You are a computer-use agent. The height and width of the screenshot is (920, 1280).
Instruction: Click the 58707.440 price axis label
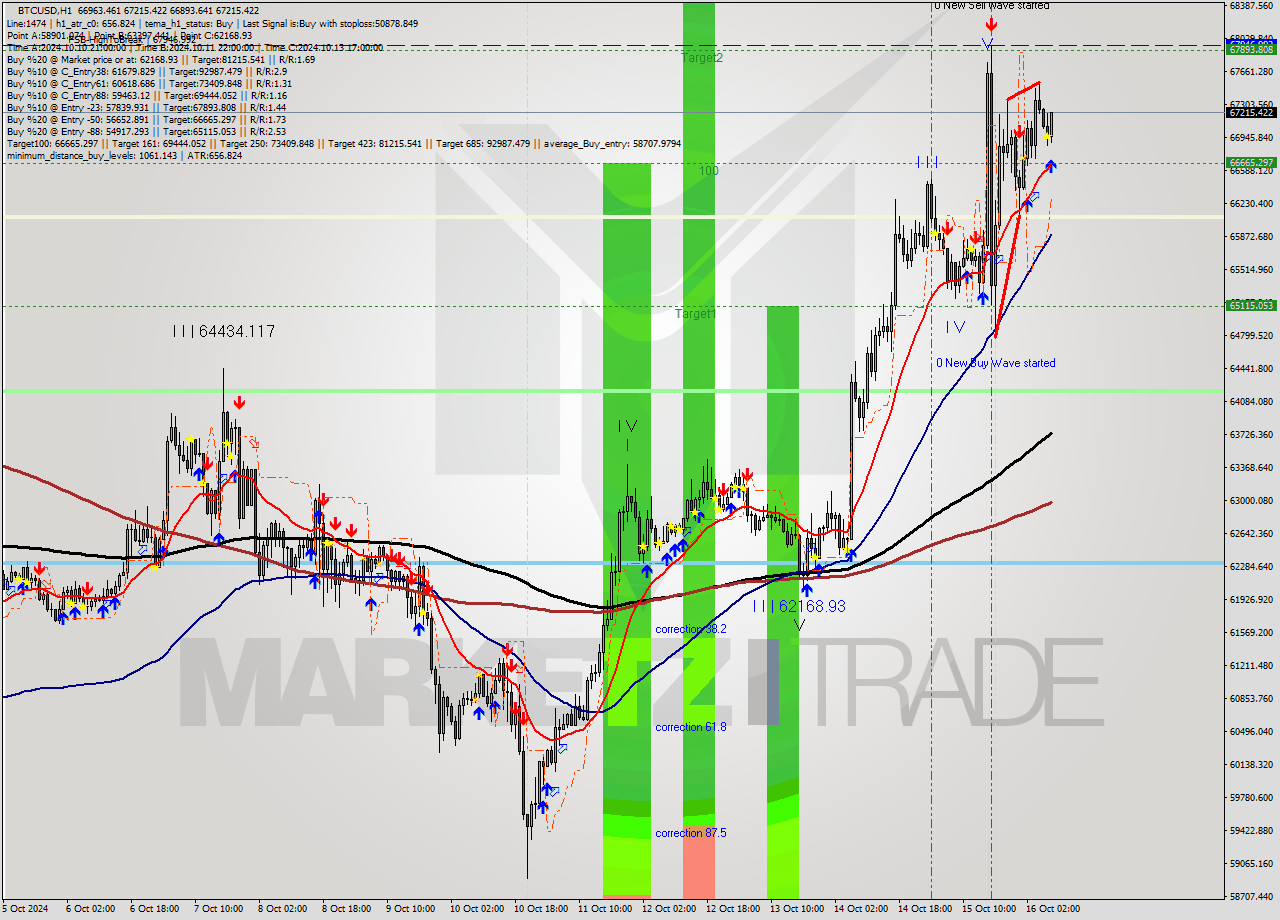(x=1251, y=896)
